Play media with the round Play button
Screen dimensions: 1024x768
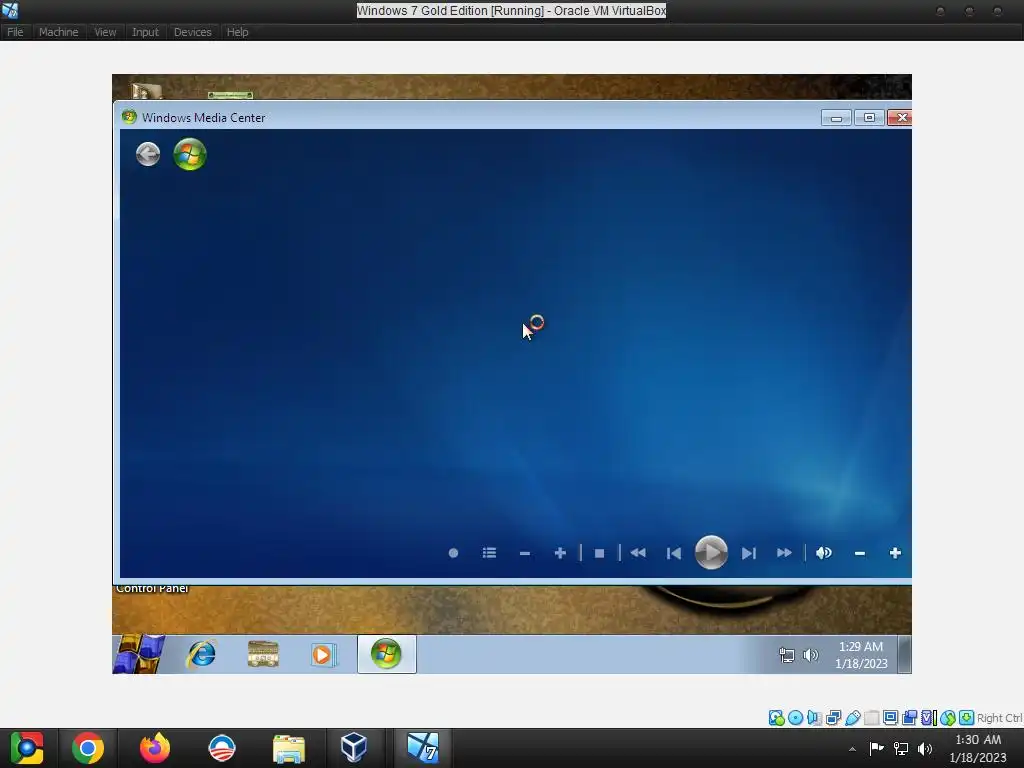point(711,552)
